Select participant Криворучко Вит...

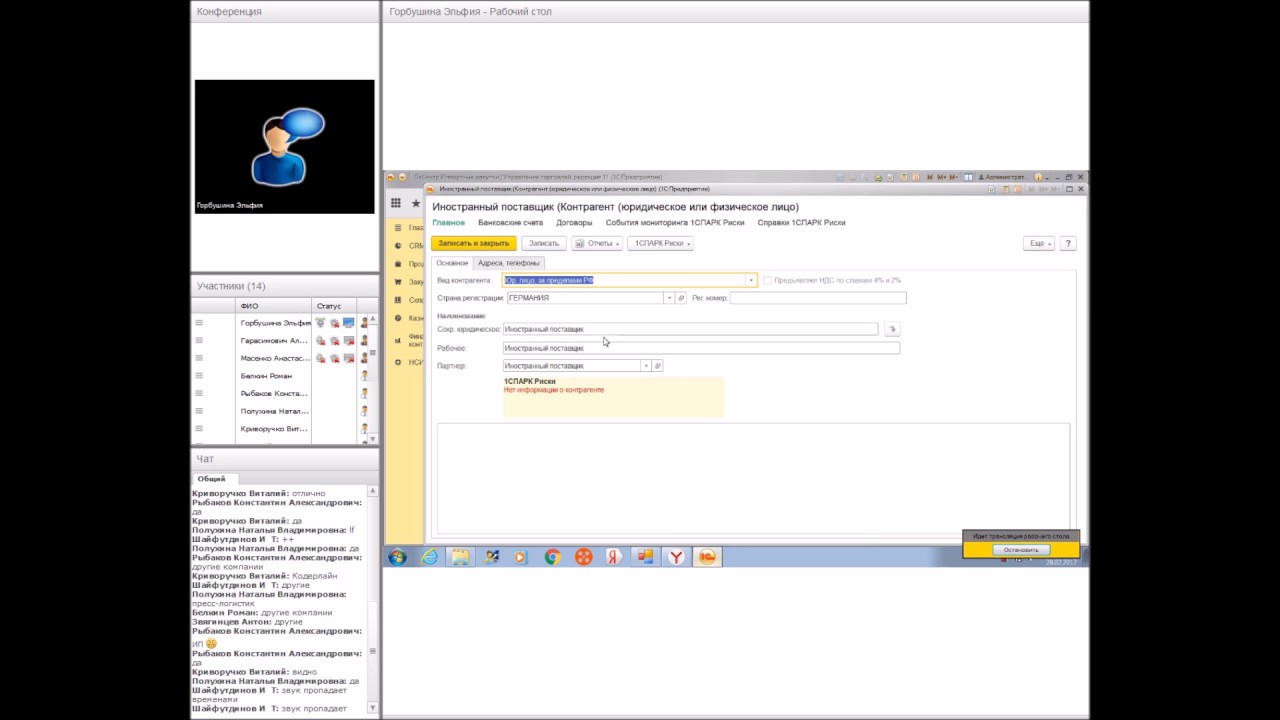tap(275, 429)
